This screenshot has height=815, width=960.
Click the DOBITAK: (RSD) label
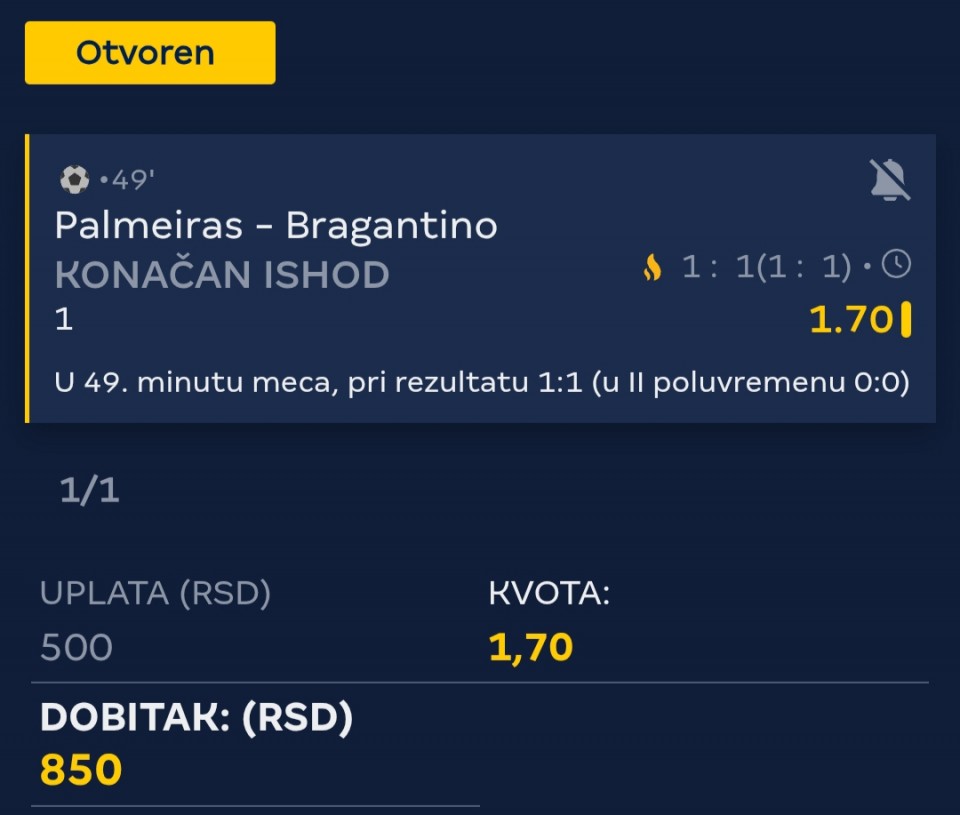[x=196, y=718]
